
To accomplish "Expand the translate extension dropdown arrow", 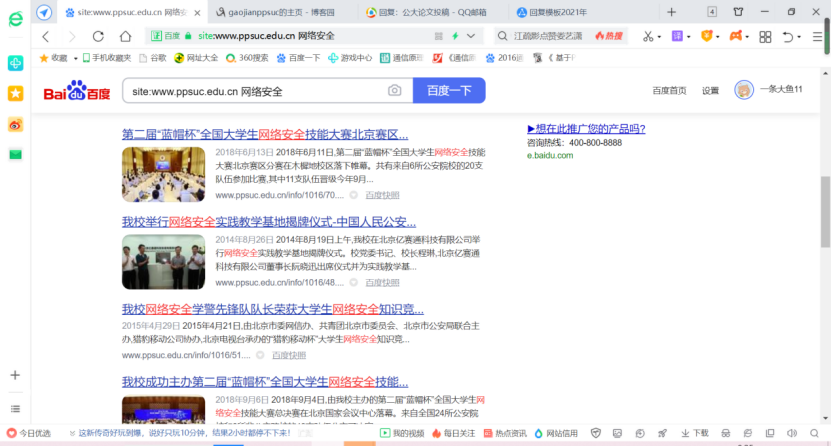I will click(x=688, y=37).
